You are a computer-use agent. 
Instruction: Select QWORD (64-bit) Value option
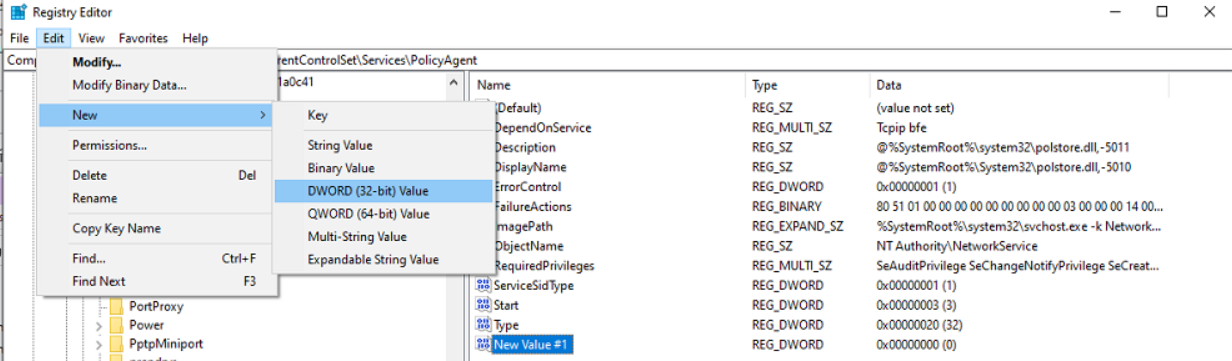[x=369, y=214]
